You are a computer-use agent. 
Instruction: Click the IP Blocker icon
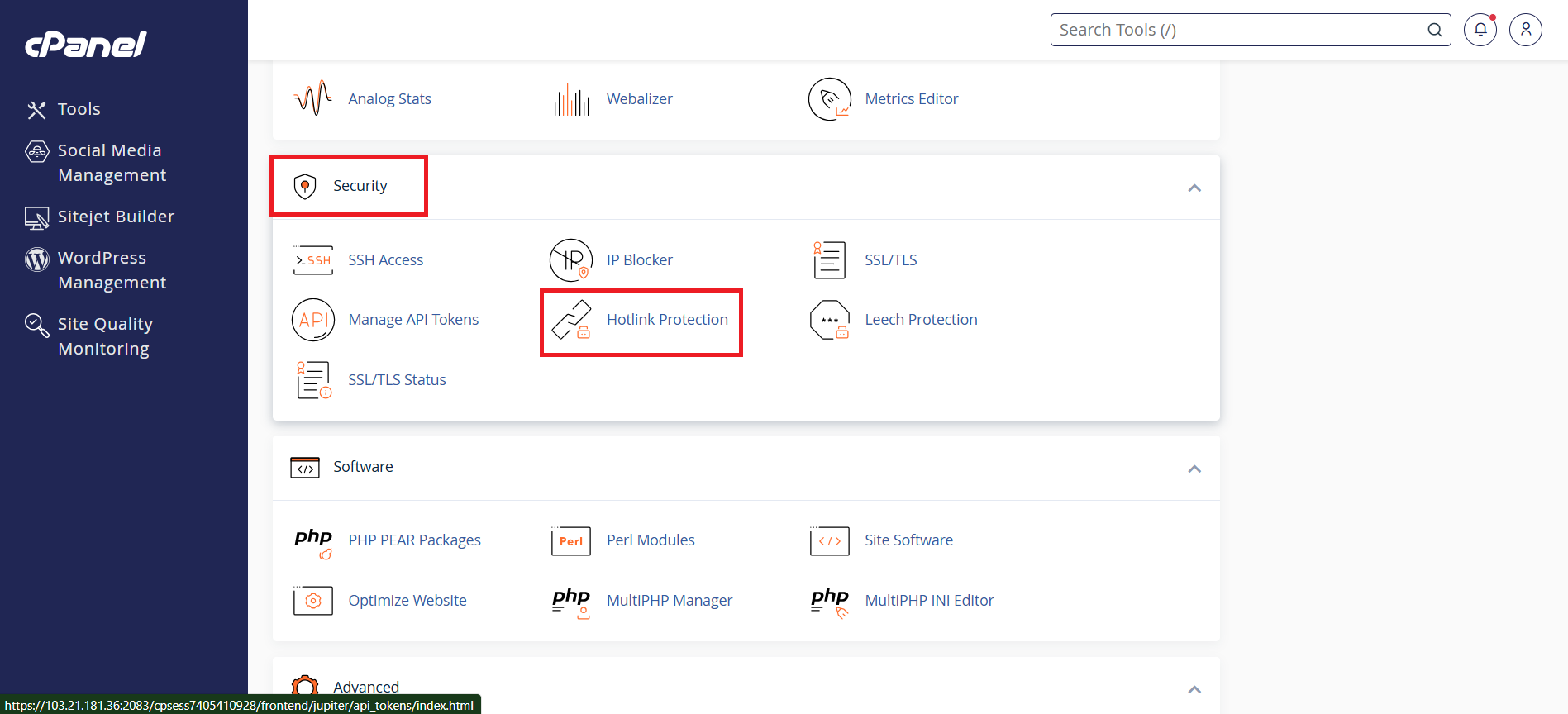[x=571, y=260]
